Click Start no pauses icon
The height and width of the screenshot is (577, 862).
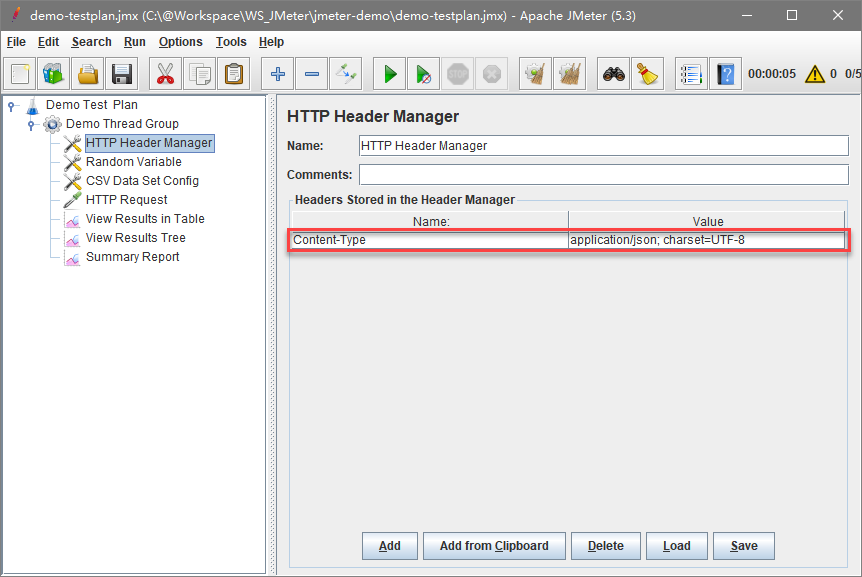pos(424,74)
